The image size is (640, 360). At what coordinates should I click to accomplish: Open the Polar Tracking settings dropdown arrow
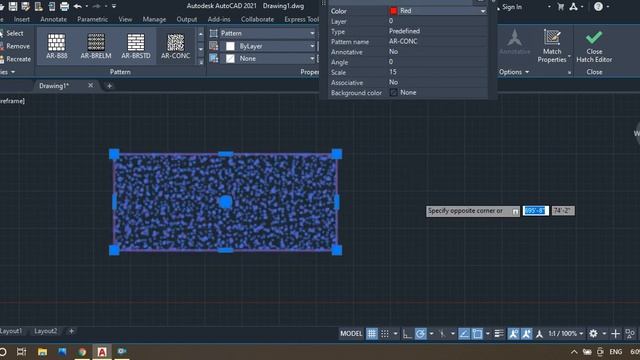[431, 334]
